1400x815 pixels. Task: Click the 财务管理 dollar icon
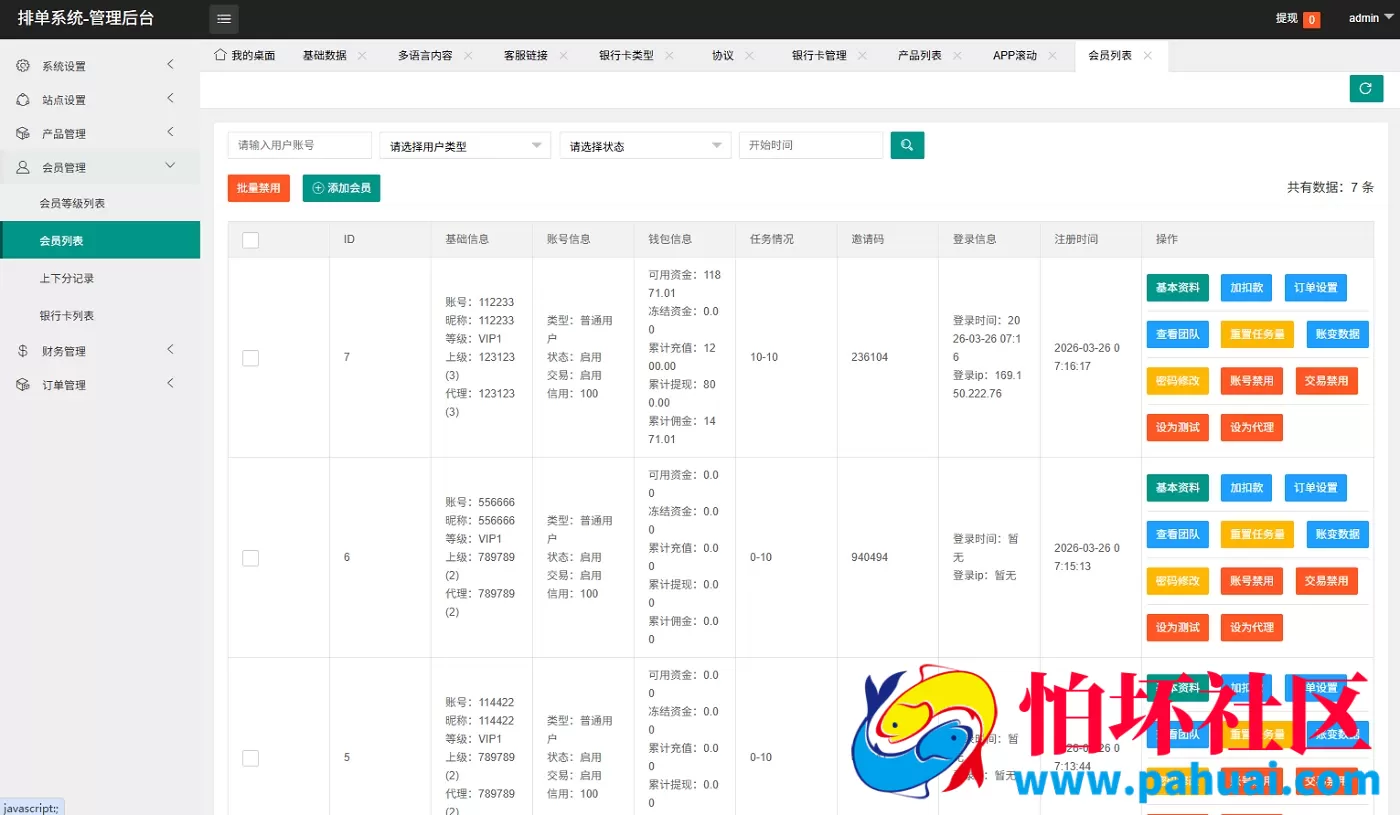click(x=23, y=351)
